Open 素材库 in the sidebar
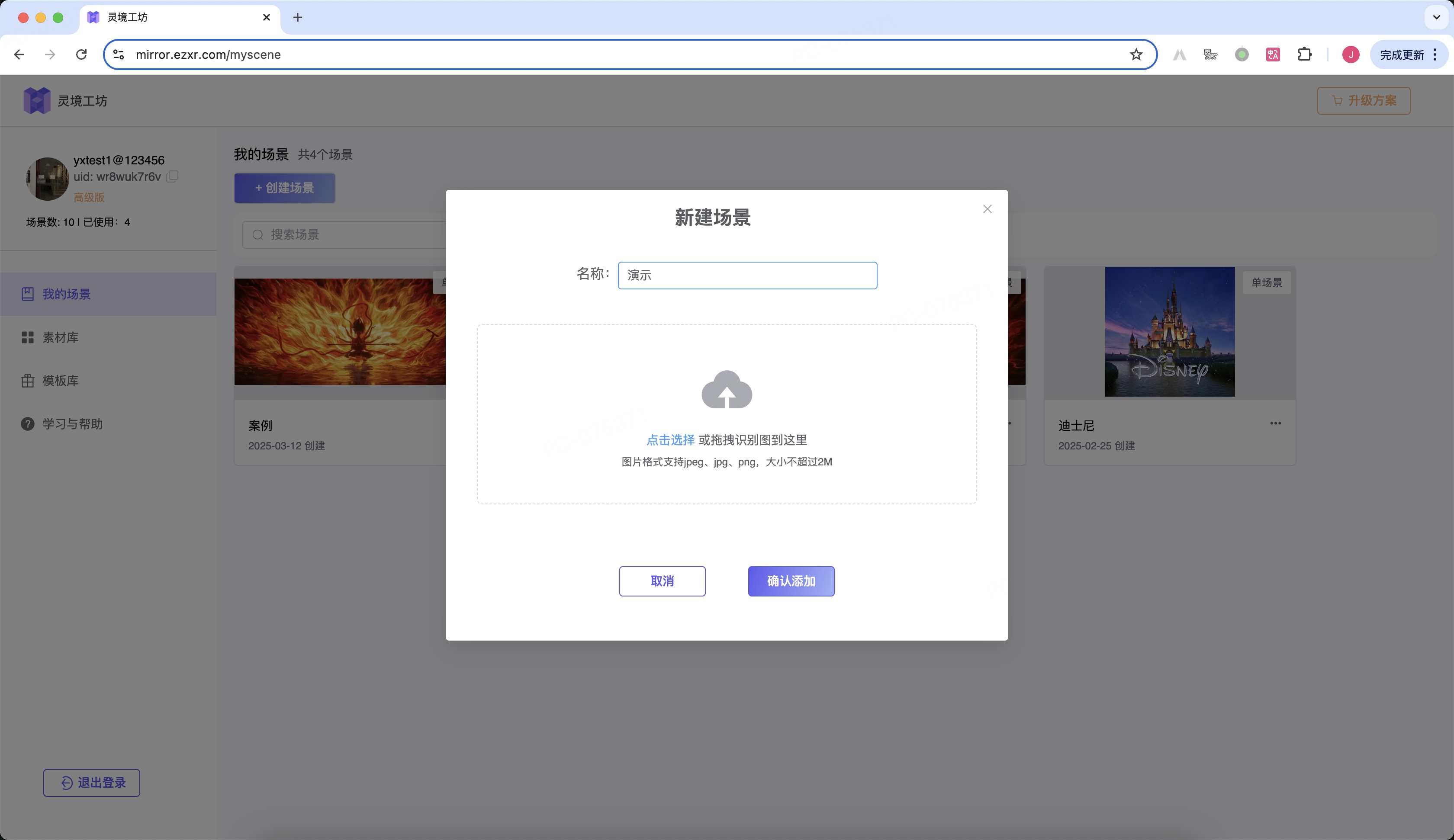This screenshot has height=840, width=1454. pyautogui.click(x=109, y=337)
